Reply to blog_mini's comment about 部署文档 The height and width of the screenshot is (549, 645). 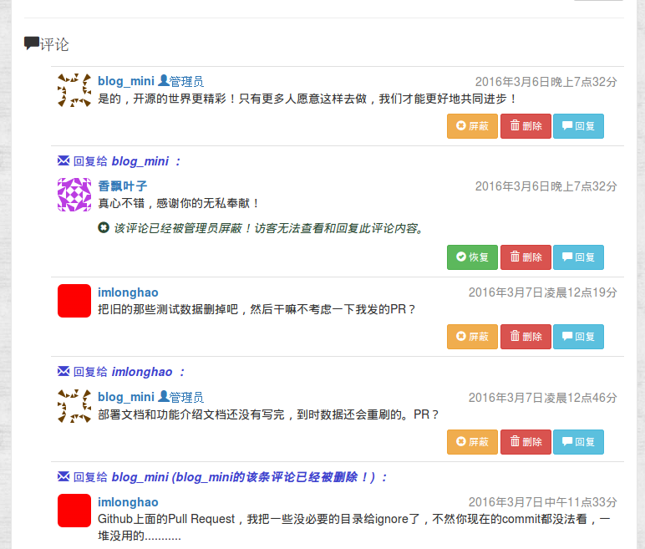coord(578,442)
